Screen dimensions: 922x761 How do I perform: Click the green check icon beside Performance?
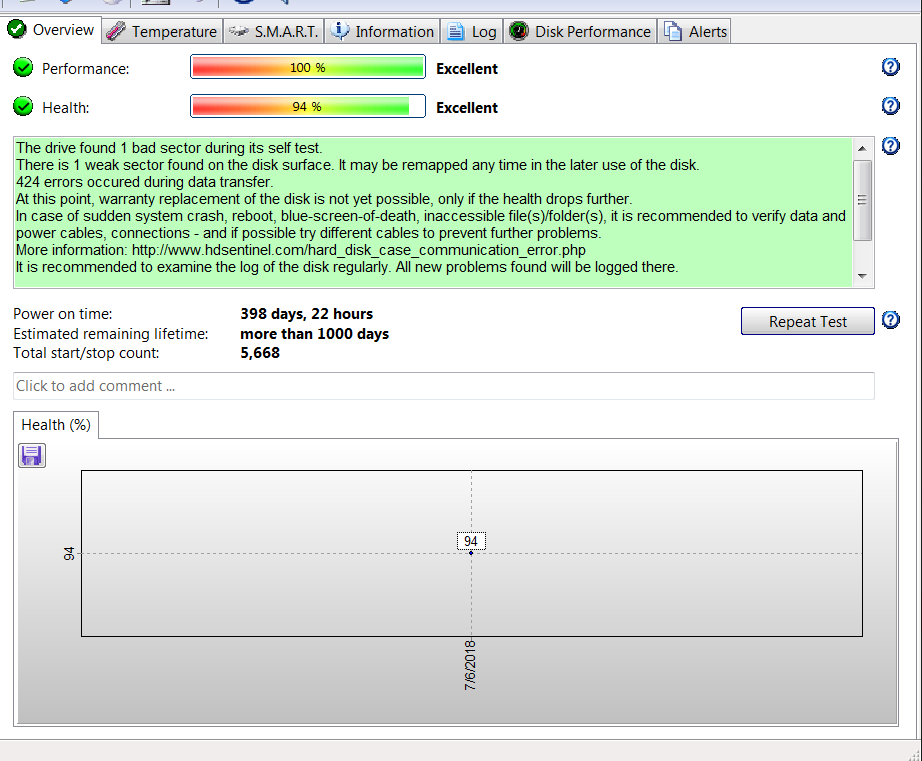tap(23, 68)
